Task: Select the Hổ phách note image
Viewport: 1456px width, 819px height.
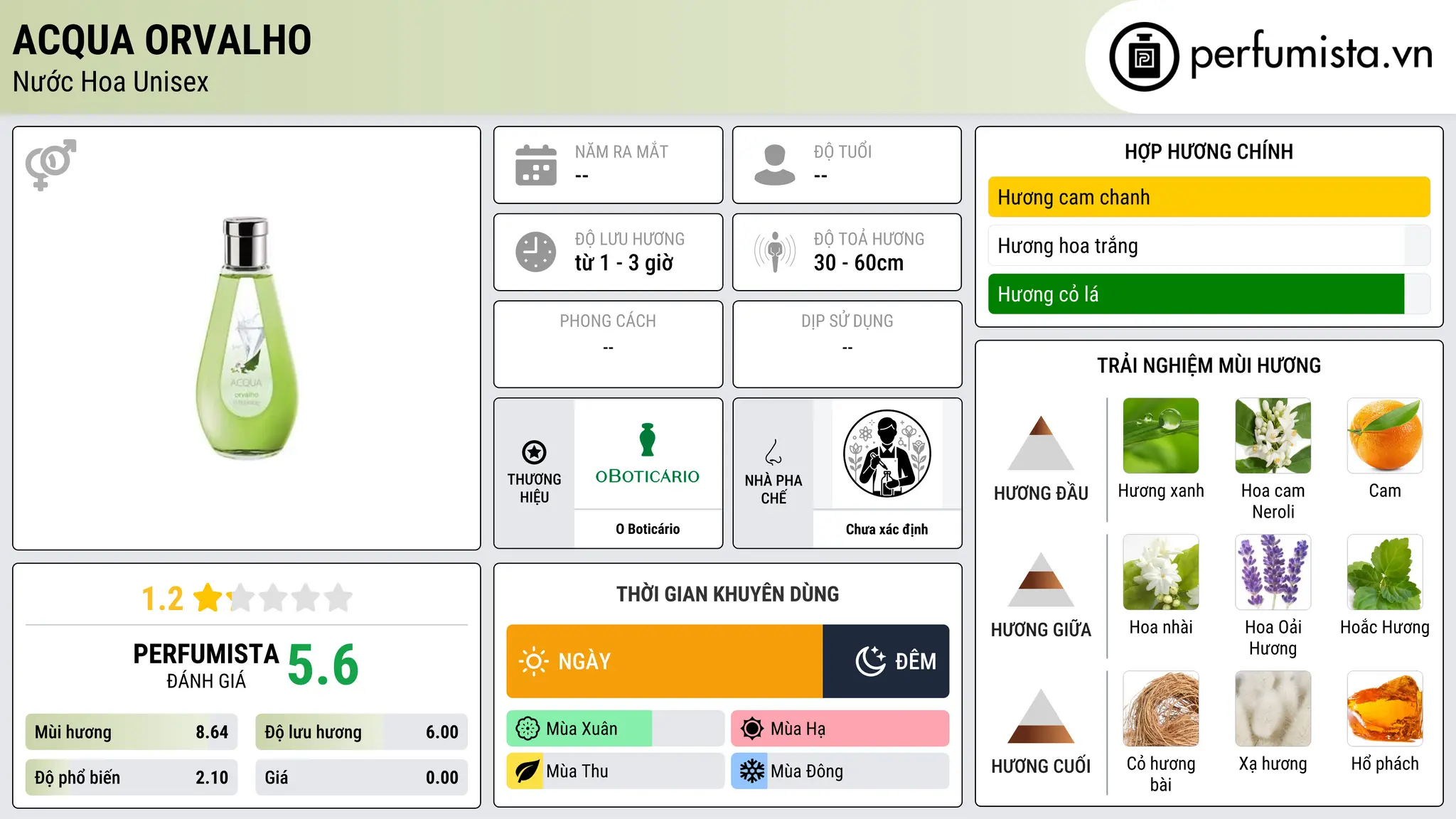Action: [x=1385, y=709]
